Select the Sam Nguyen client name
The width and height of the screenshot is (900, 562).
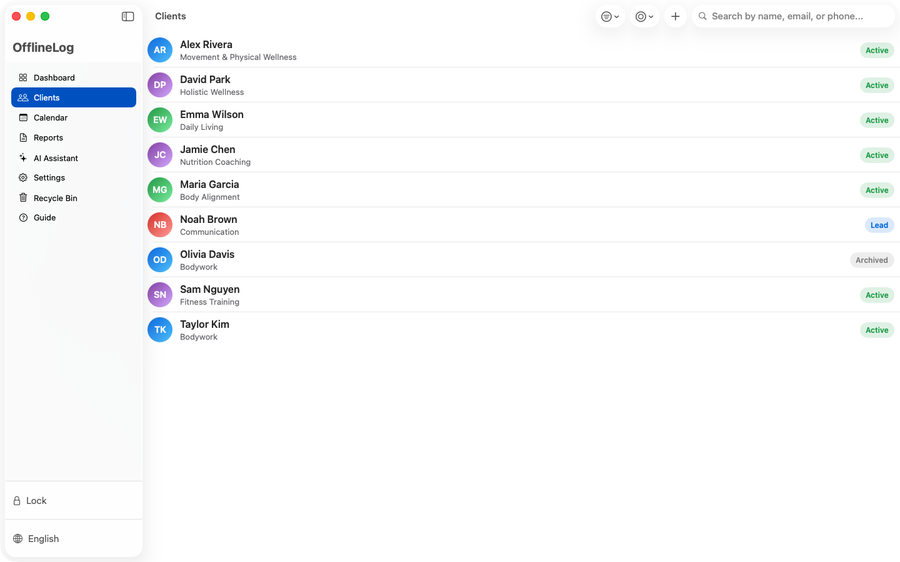click(x=210, y=289)
